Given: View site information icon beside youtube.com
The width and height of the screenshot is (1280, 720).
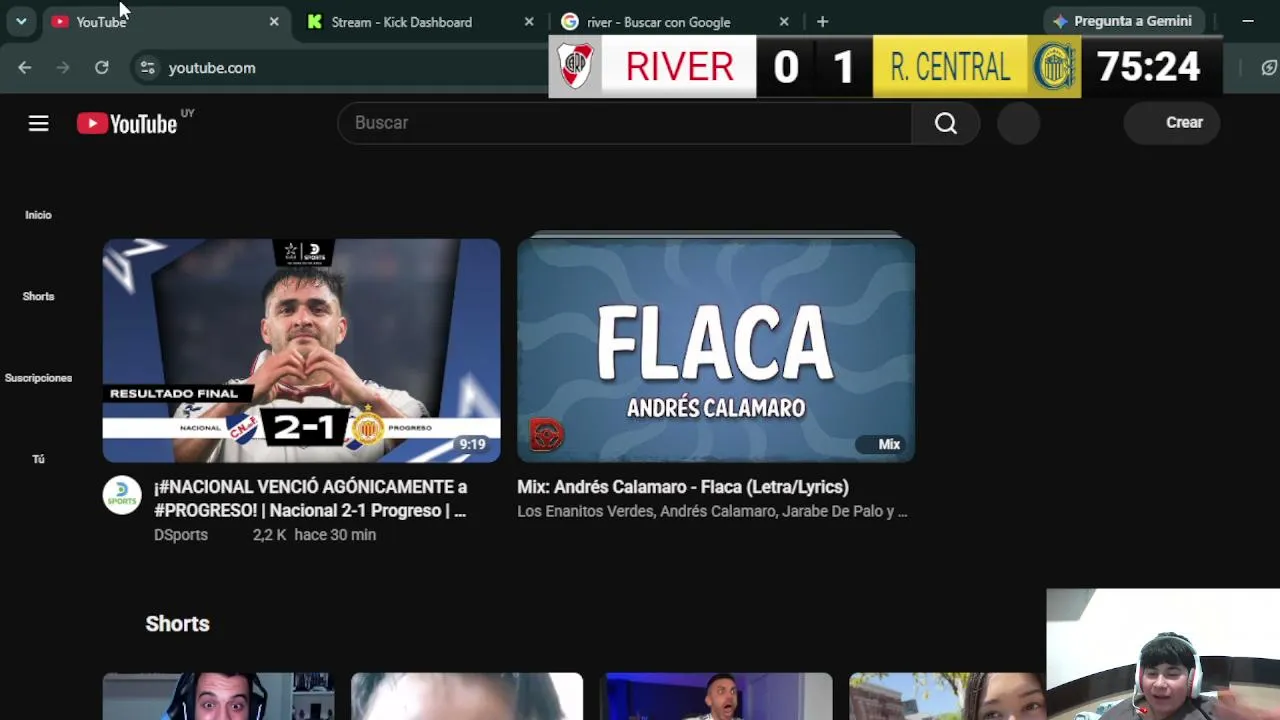Looking at the screenshot, I should [148, 68].
